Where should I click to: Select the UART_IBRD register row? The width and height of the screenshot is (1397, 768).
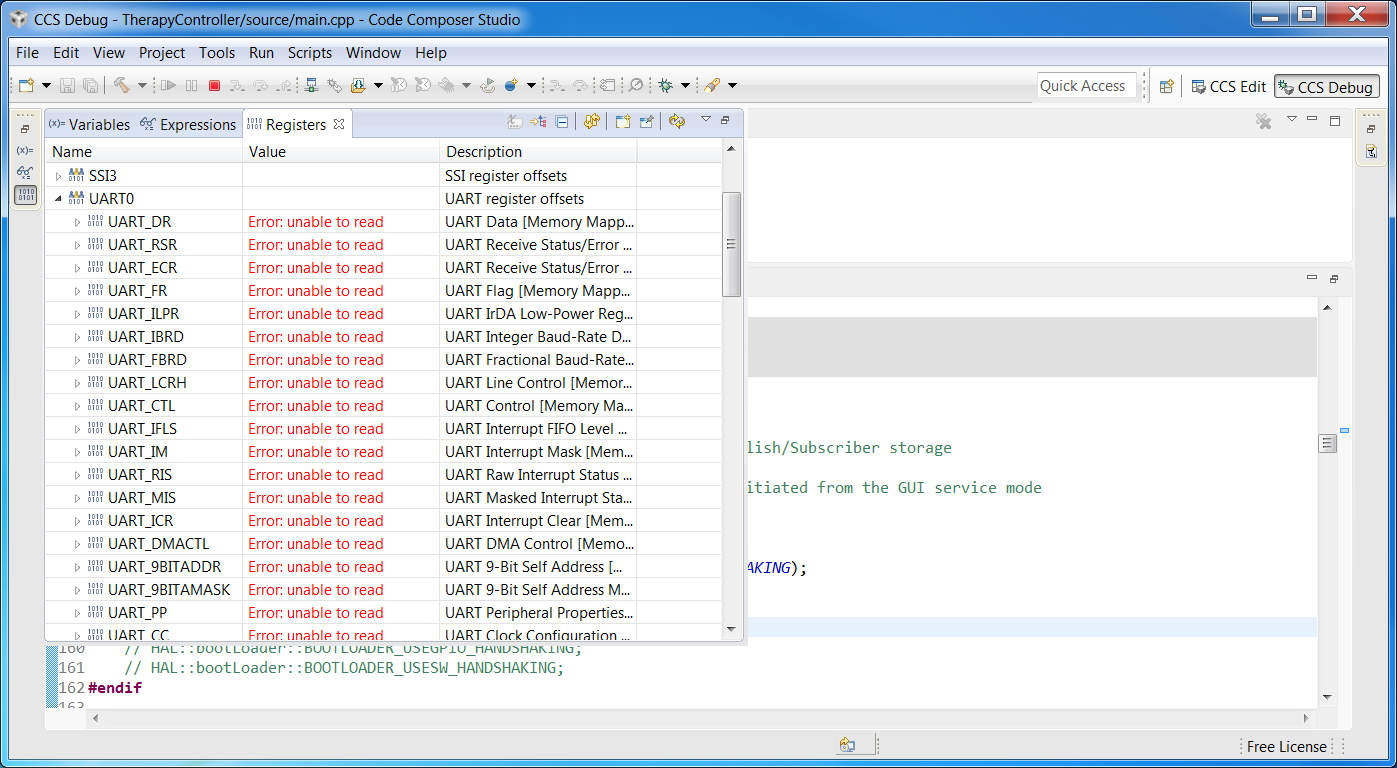pyautogui.click(x=384, y=337)
